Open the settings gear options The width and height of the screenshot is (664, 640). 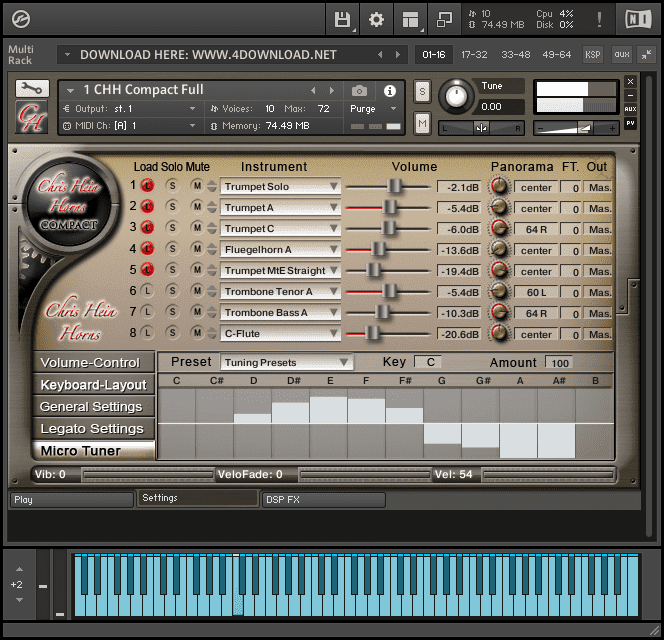point(376,19)
